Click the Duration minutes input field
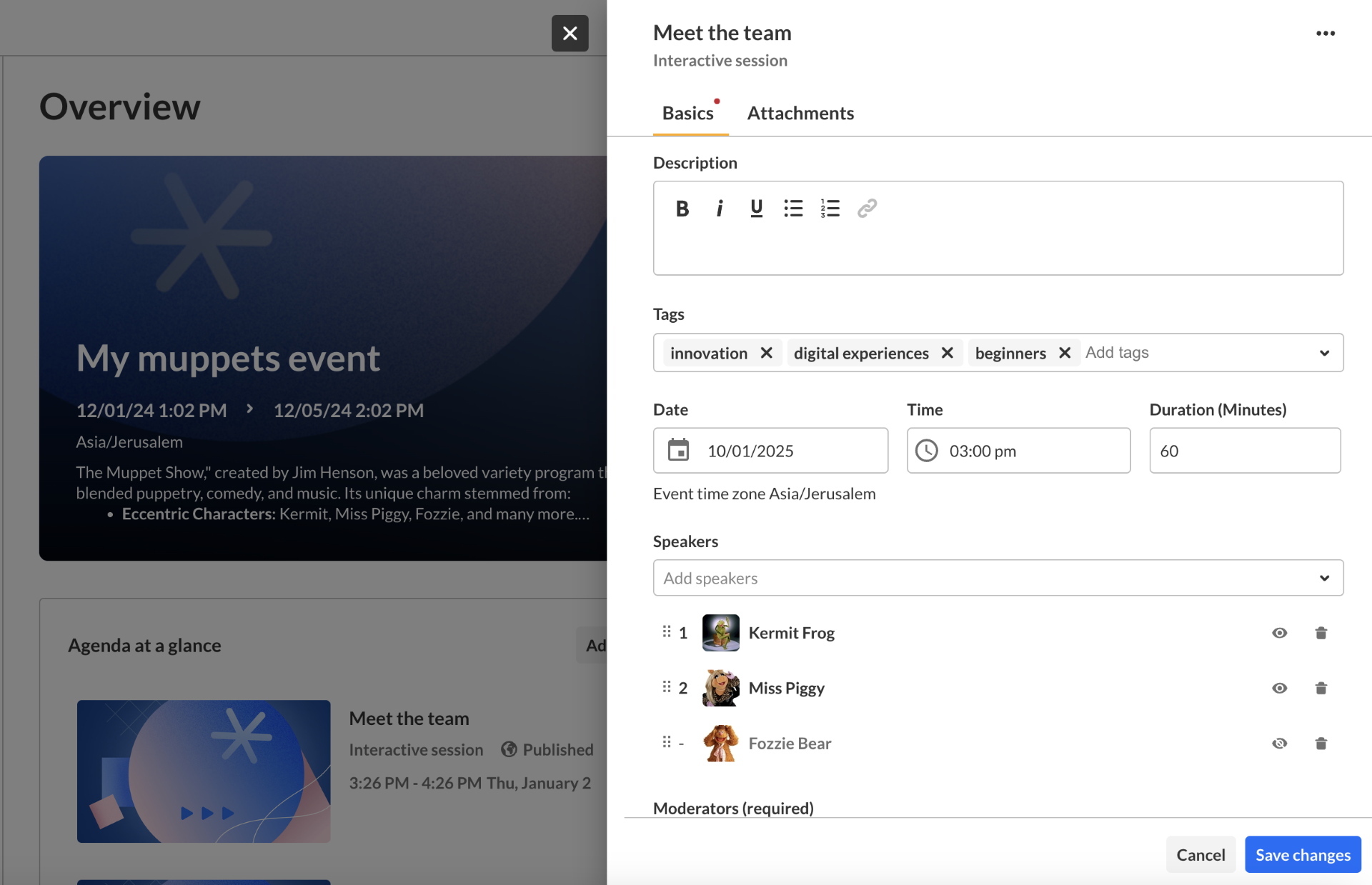1372x885 pixels. click(x=1244, y=451)
